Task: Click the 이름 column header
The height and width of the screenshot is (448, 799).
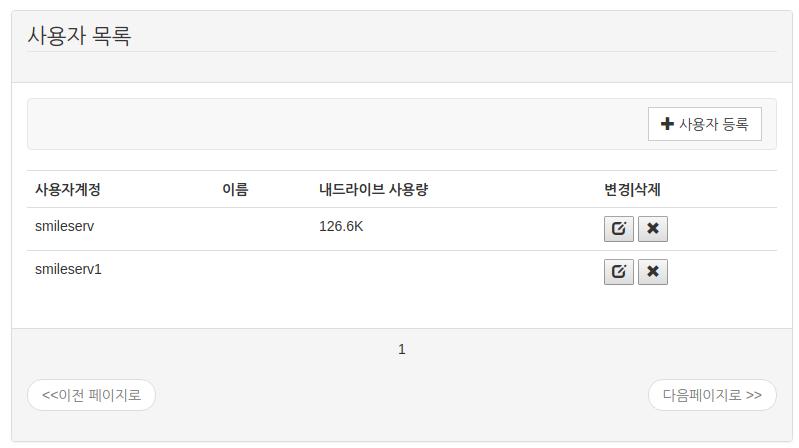Action: 235,189
